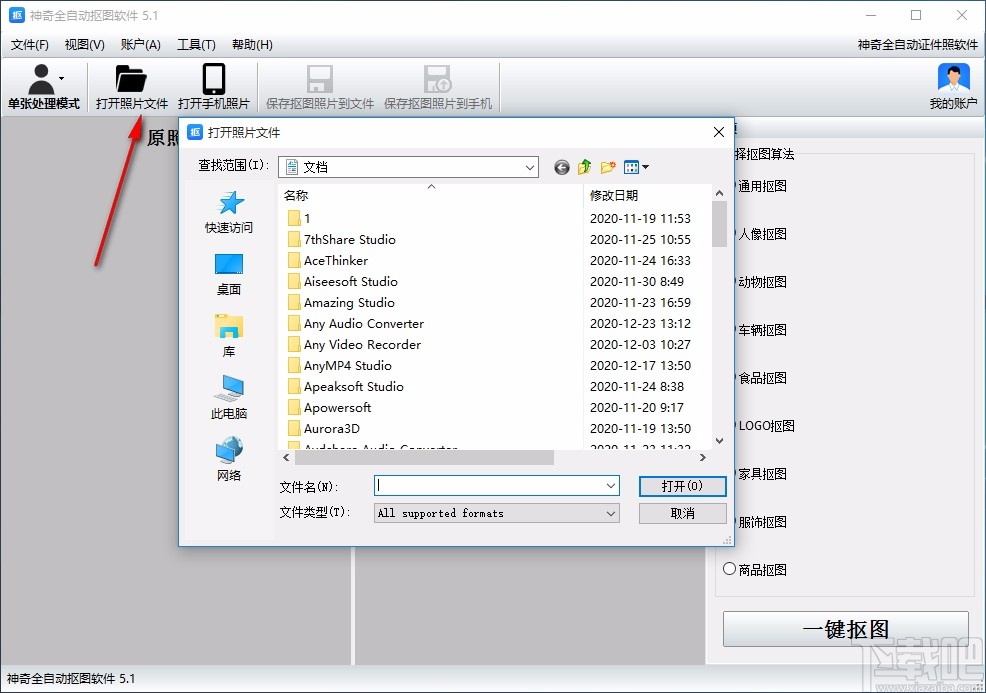
Task: Sort files by 名称 column header
Action: pos(431,195)
